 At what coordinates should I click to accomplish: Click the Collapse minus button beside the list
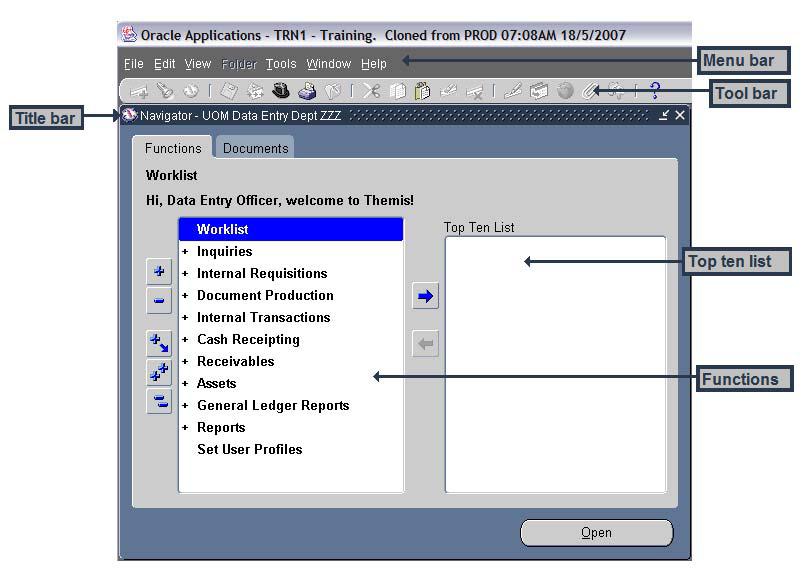click(159, 301)
